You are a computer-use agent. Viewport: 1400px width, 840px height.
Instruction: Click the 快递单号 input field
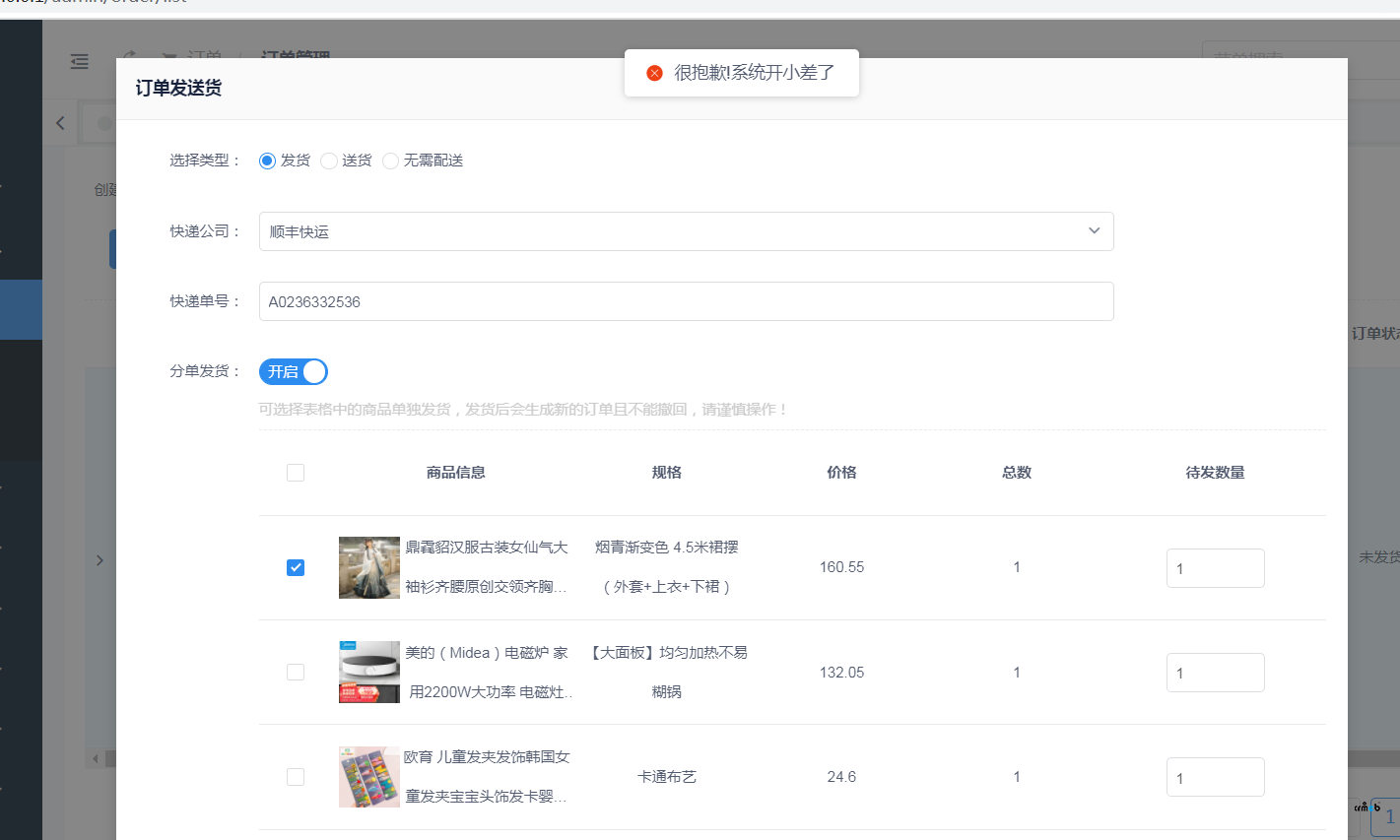pos(686,301)
